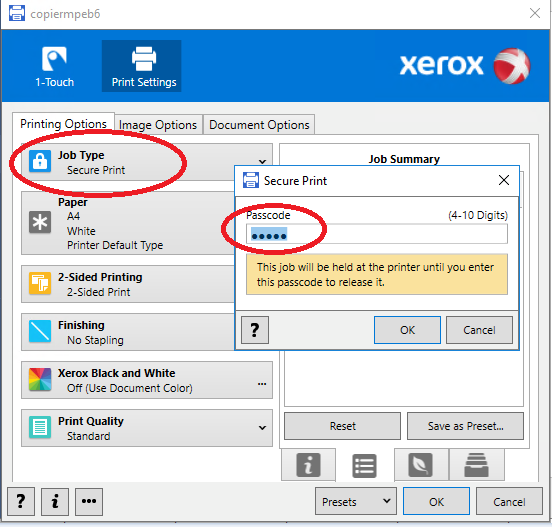Image resolution: width=552 pixels, height=527 pixels.
Task: Click the Reset button
Action: point(342,426)
